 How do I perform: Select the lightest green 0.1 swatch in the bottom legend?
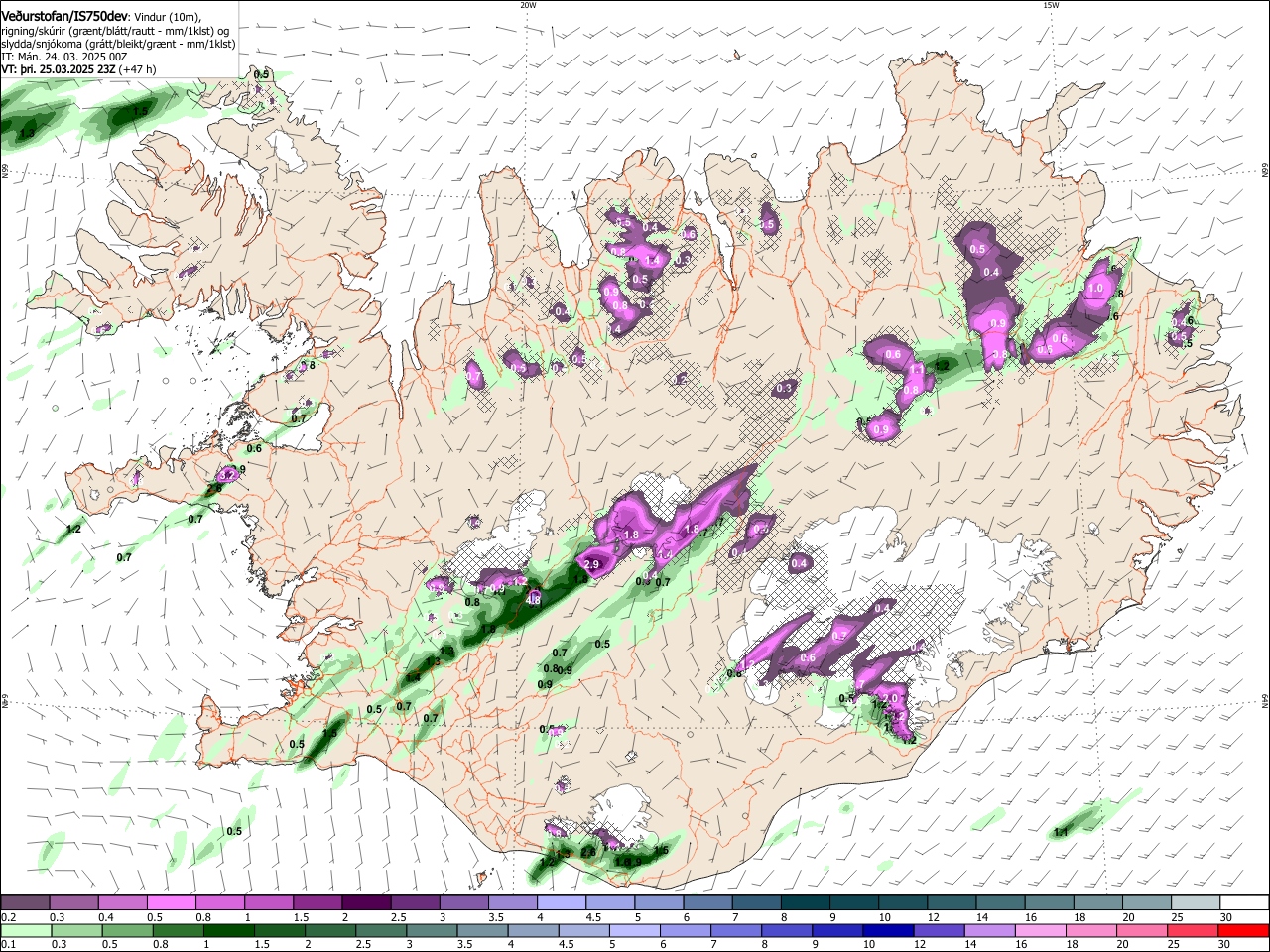(x=25, y=930)
